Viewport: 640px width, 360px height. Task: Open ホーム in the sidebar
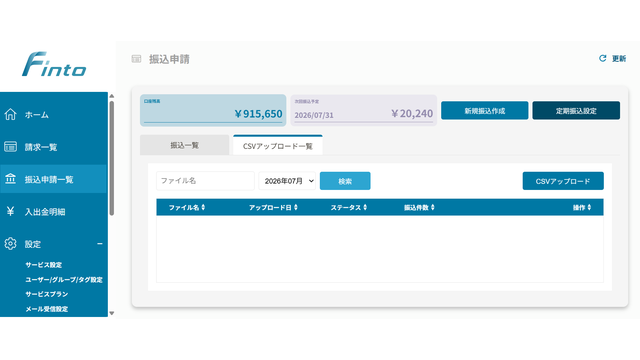(x=53, y=115)
